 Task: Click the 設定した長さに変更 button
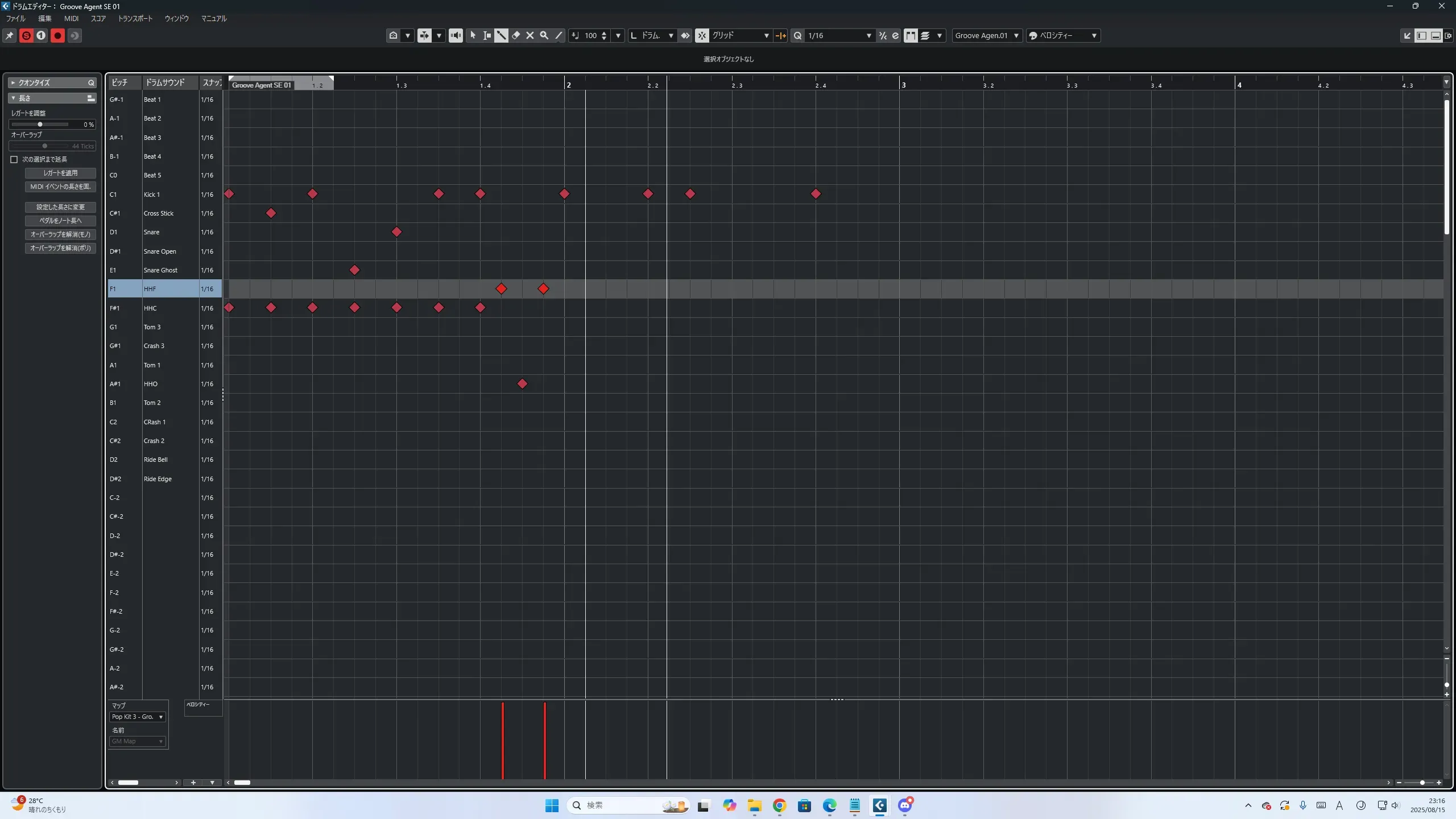point(60,207)
